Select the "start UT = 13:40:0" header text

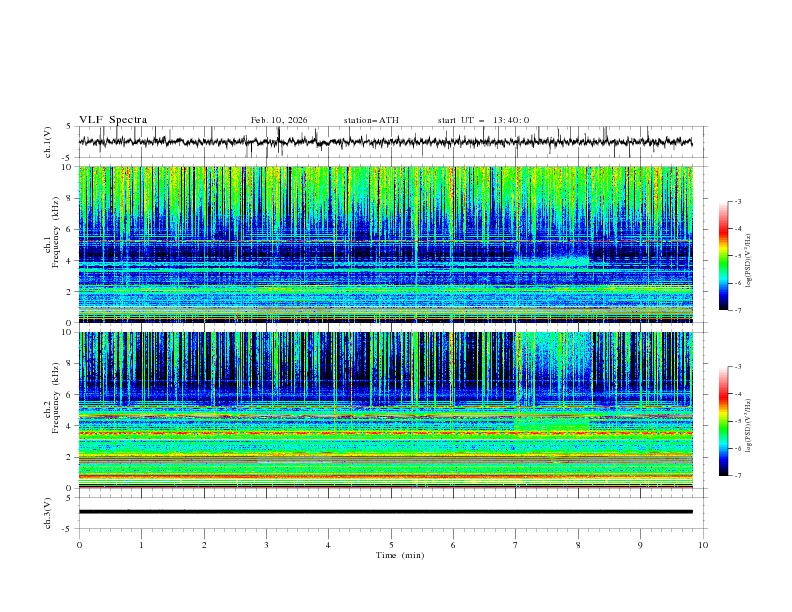tap(483, 120)
